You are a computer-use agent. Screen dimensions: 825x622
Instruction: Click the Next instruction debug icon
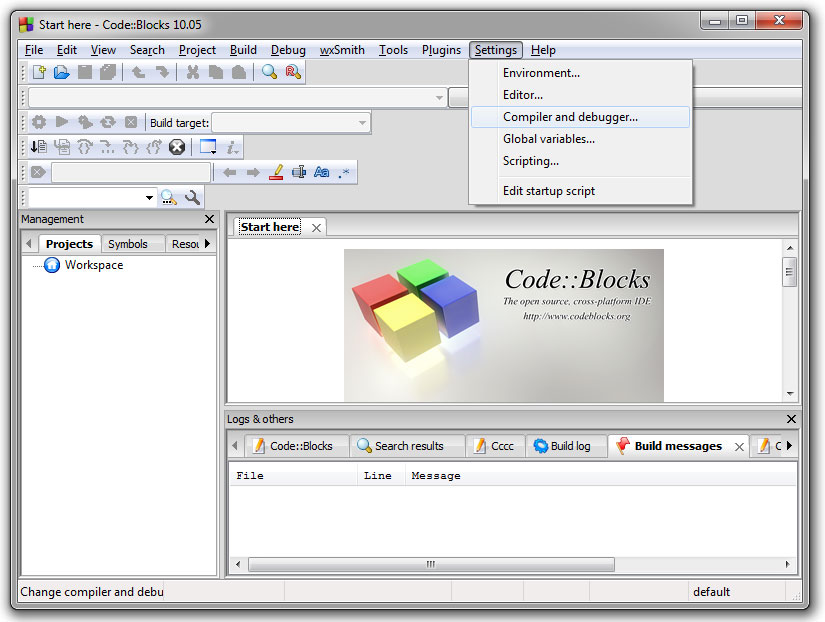(107, 147)
